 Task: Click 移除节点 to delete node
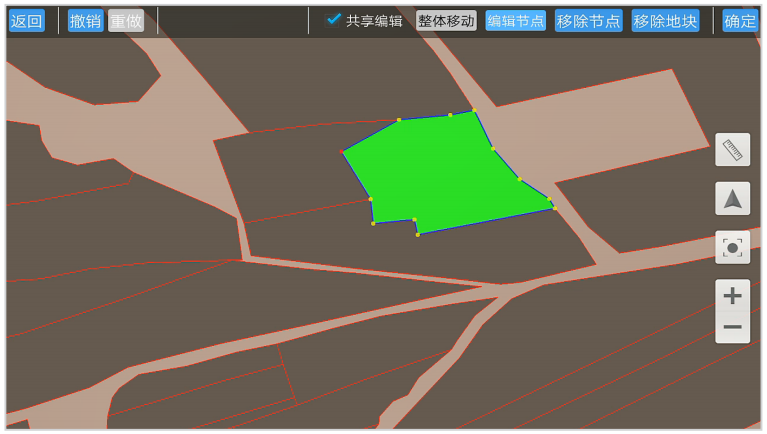point(588,21)
